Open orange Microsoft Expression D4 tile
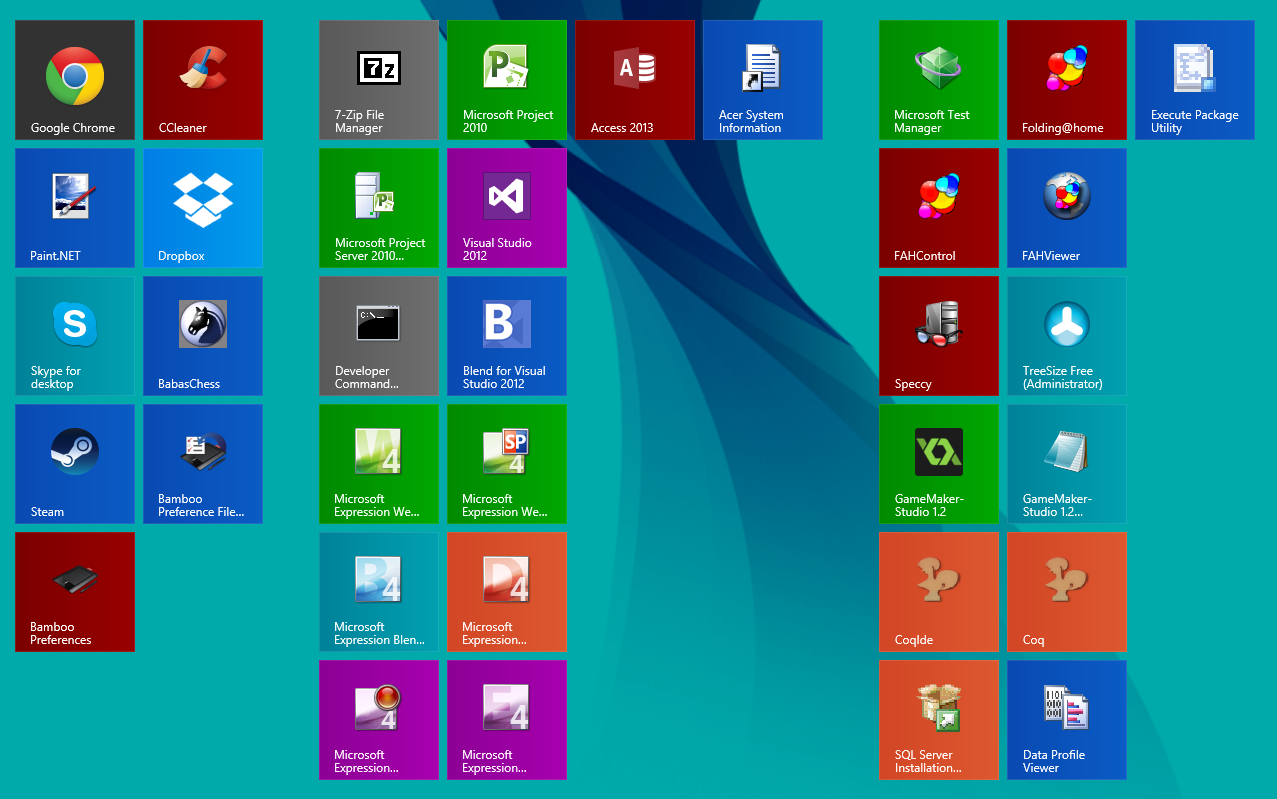 507,592
